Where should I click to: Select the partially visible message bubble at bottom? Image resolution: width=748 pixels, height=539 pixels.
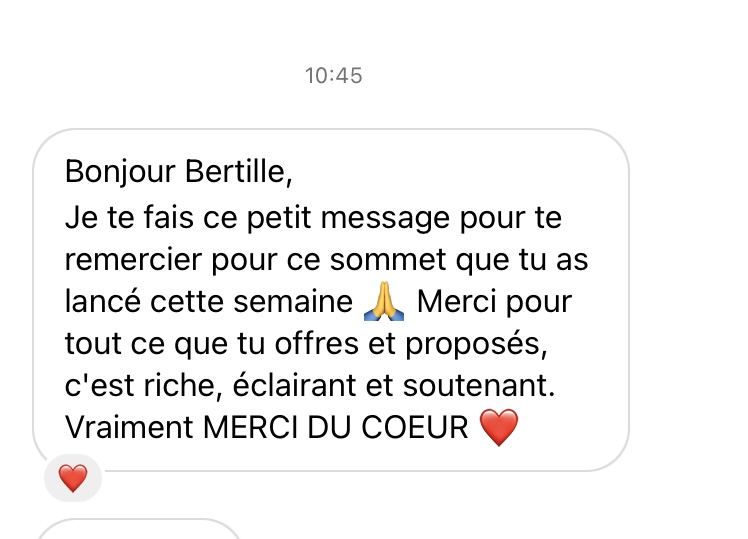[x=139, y=529]
